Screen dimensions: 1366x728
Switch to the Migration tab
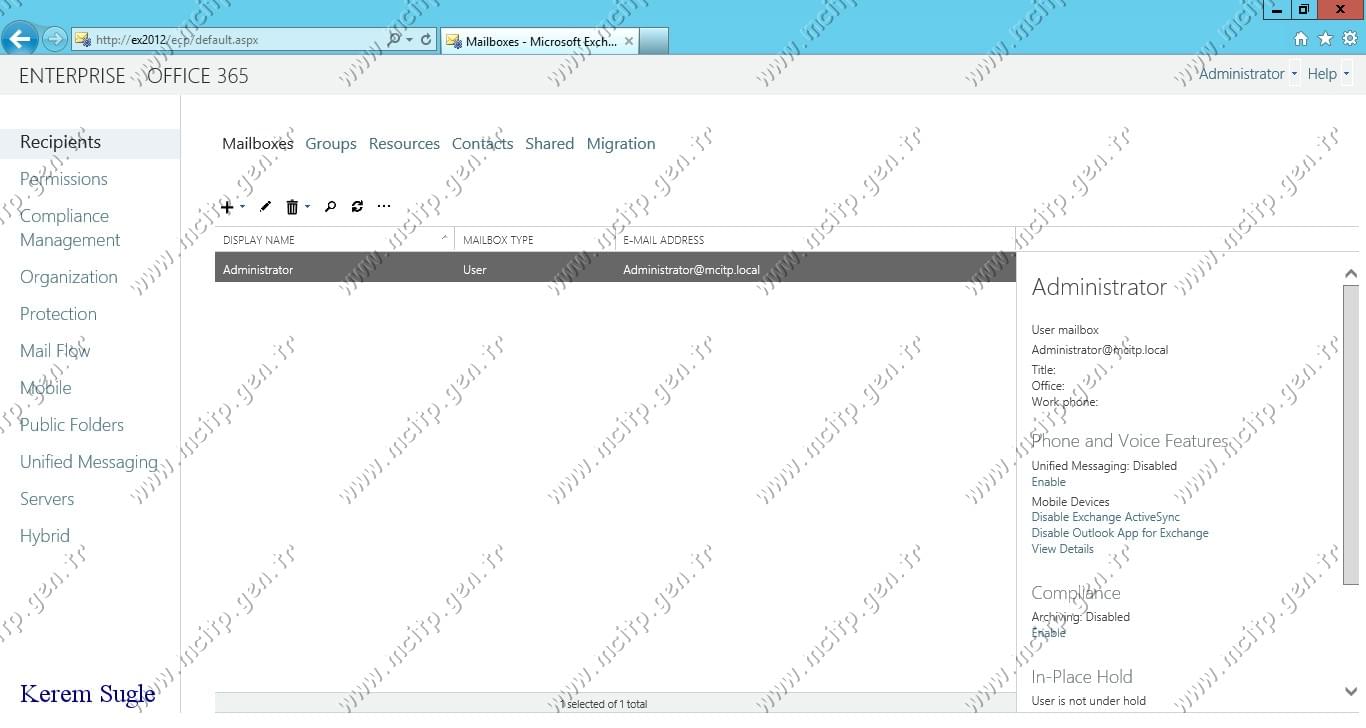[x=621, y=144]
